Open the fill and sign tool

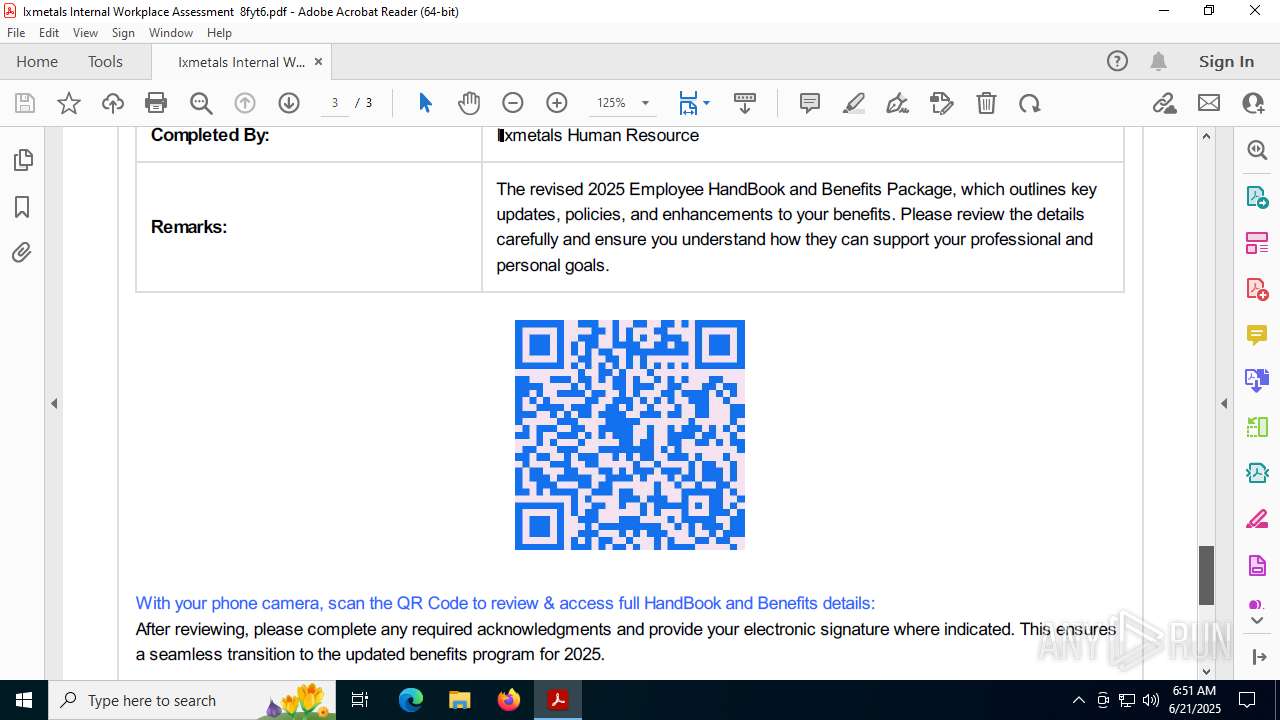pyautogui.click(x=942, y=103)
